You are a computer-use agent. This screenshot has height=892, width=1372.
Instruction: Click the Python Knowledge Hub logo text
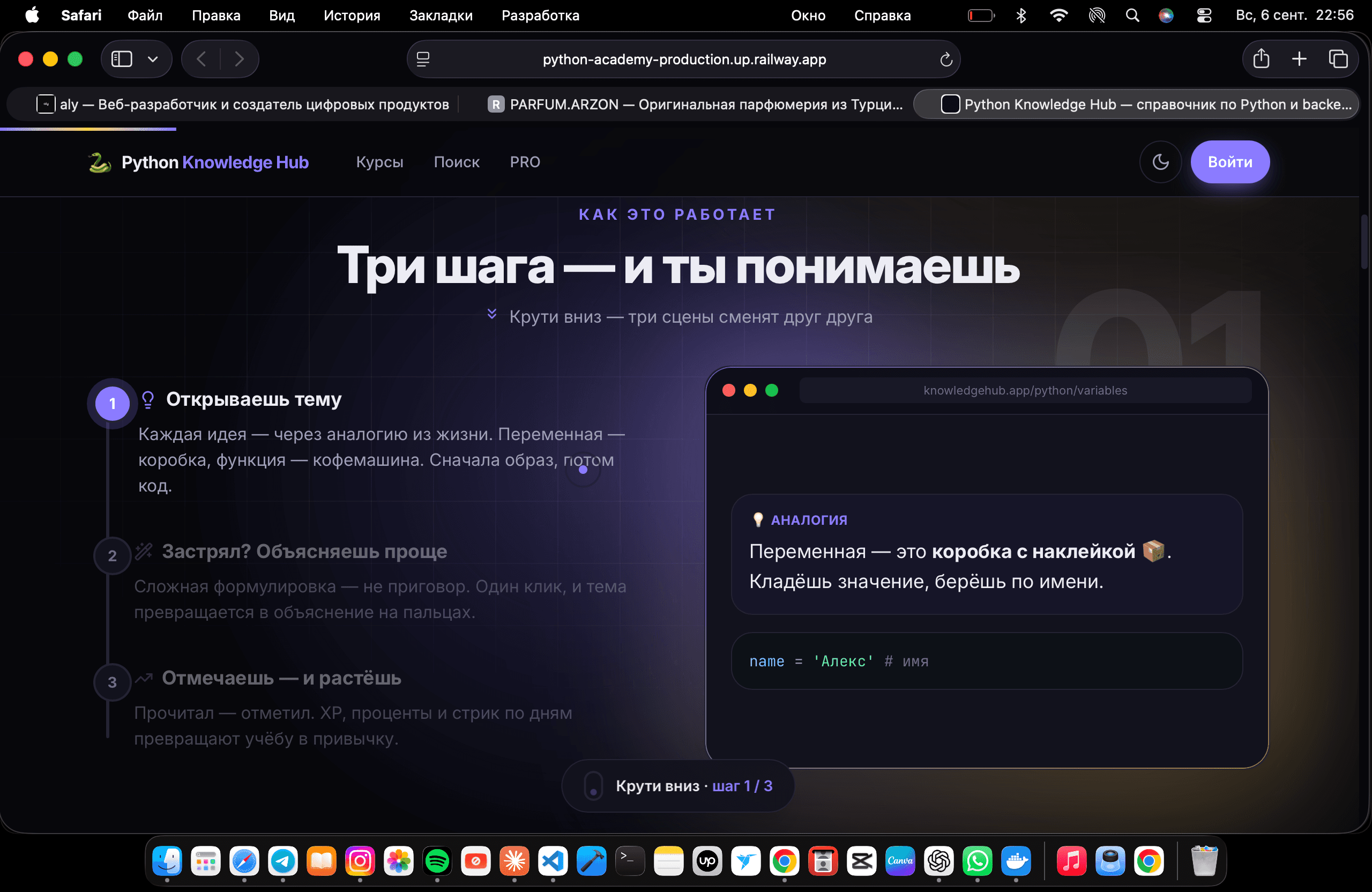click(x=215, y=162)
